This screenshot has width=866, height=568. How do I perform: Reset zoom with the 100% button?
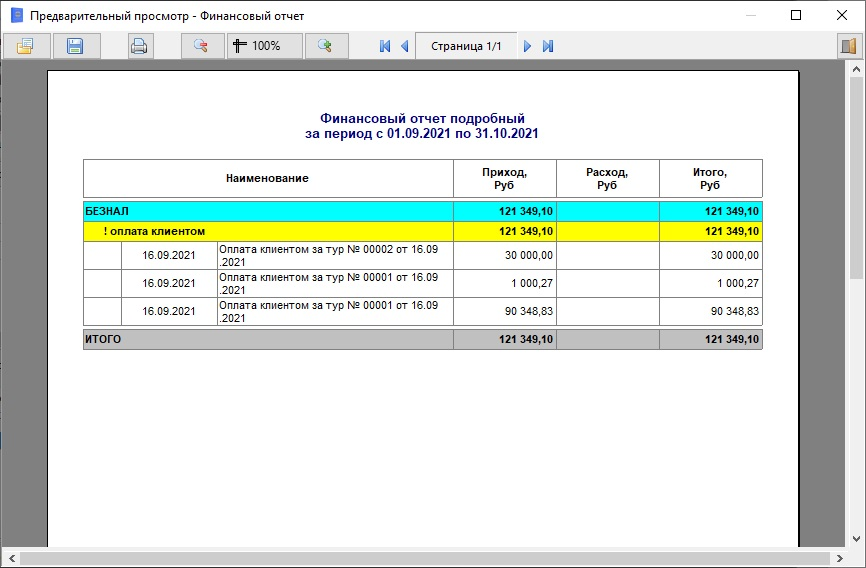(256, 46)
